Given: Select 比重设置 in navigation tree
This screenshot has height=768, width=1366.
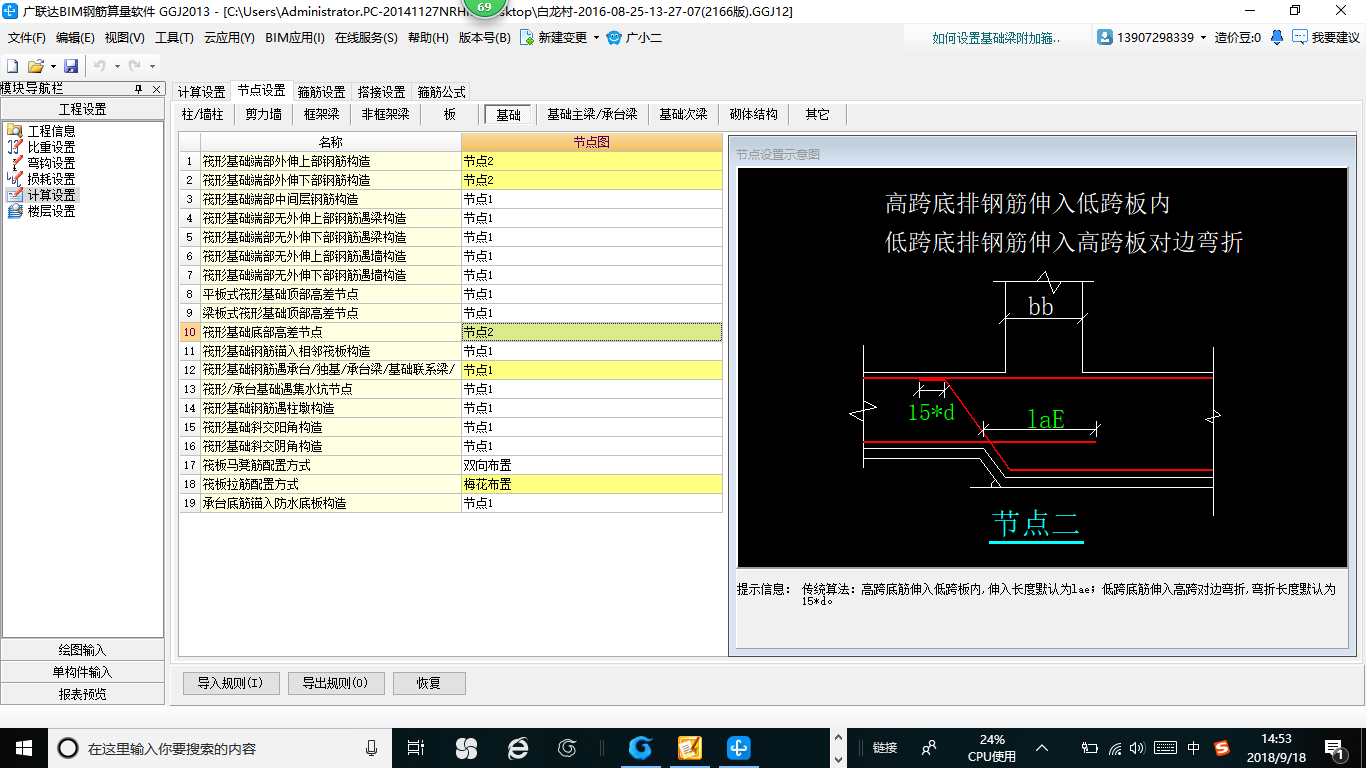Looking at the screenshot, I should tap(51, 147).
